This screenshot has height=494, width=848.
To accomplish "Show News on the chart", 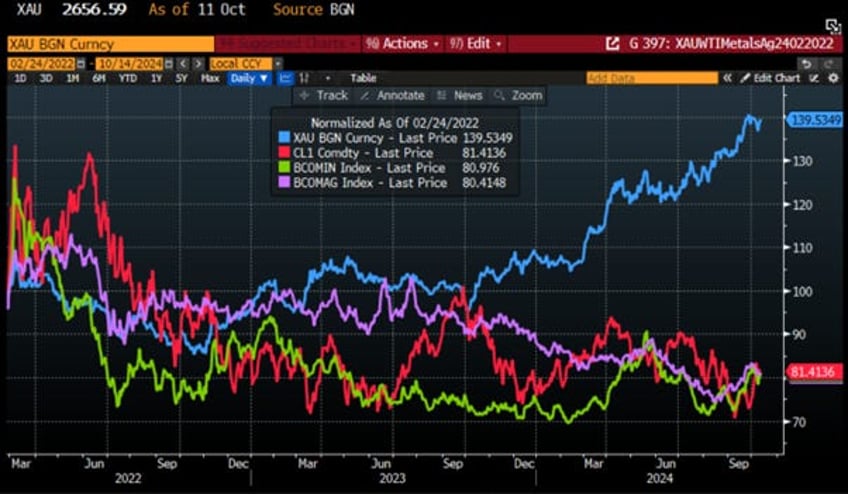I will (460, 96).
